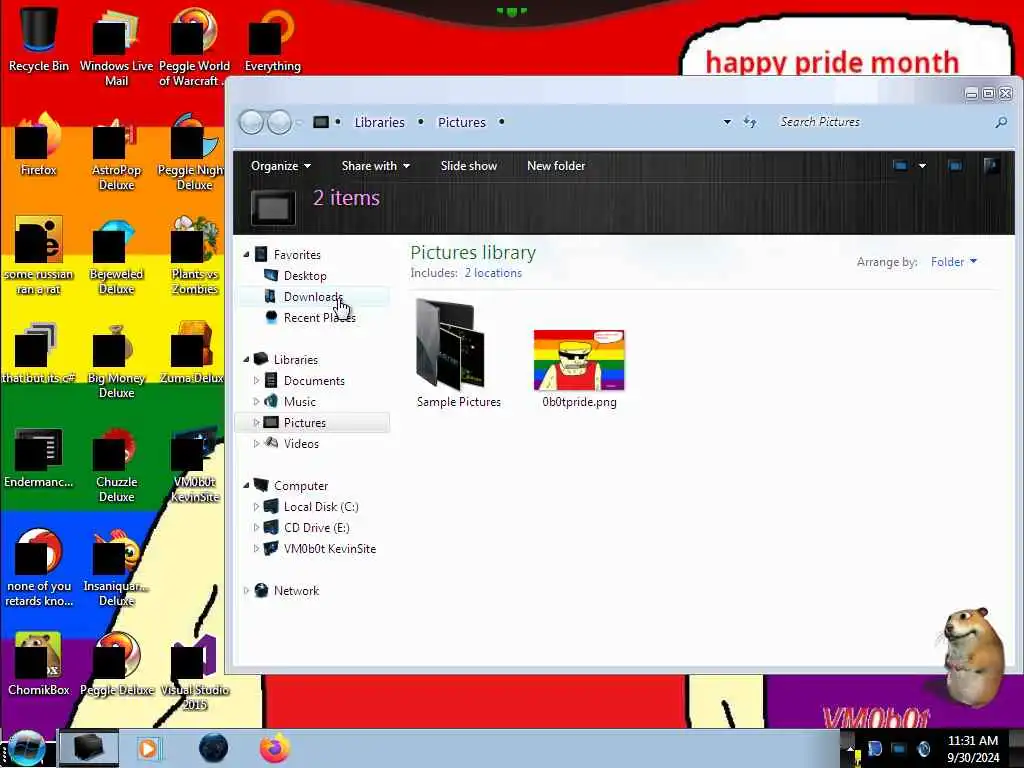The height and width of the screenshot is (768, 1024).
Task: Select the Sample Pictures folder
Action: (x=458, y=353)
